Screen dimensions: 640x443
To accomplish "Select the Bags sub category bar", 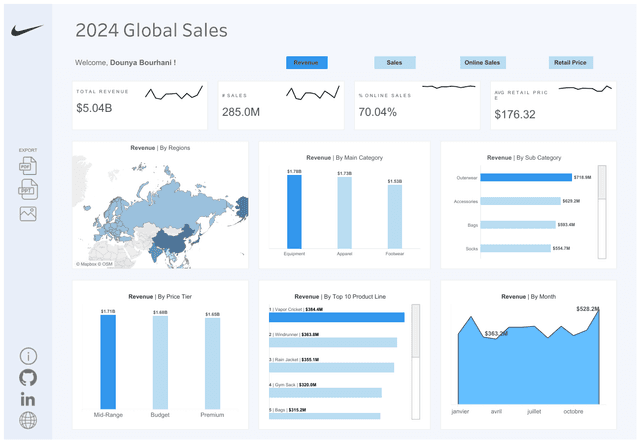I will (x=518, y=225).
